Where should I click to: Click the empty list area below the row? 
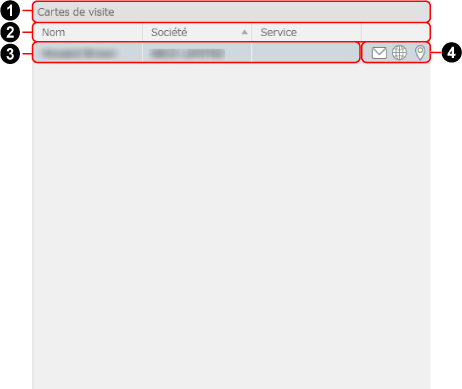point(231,226)
